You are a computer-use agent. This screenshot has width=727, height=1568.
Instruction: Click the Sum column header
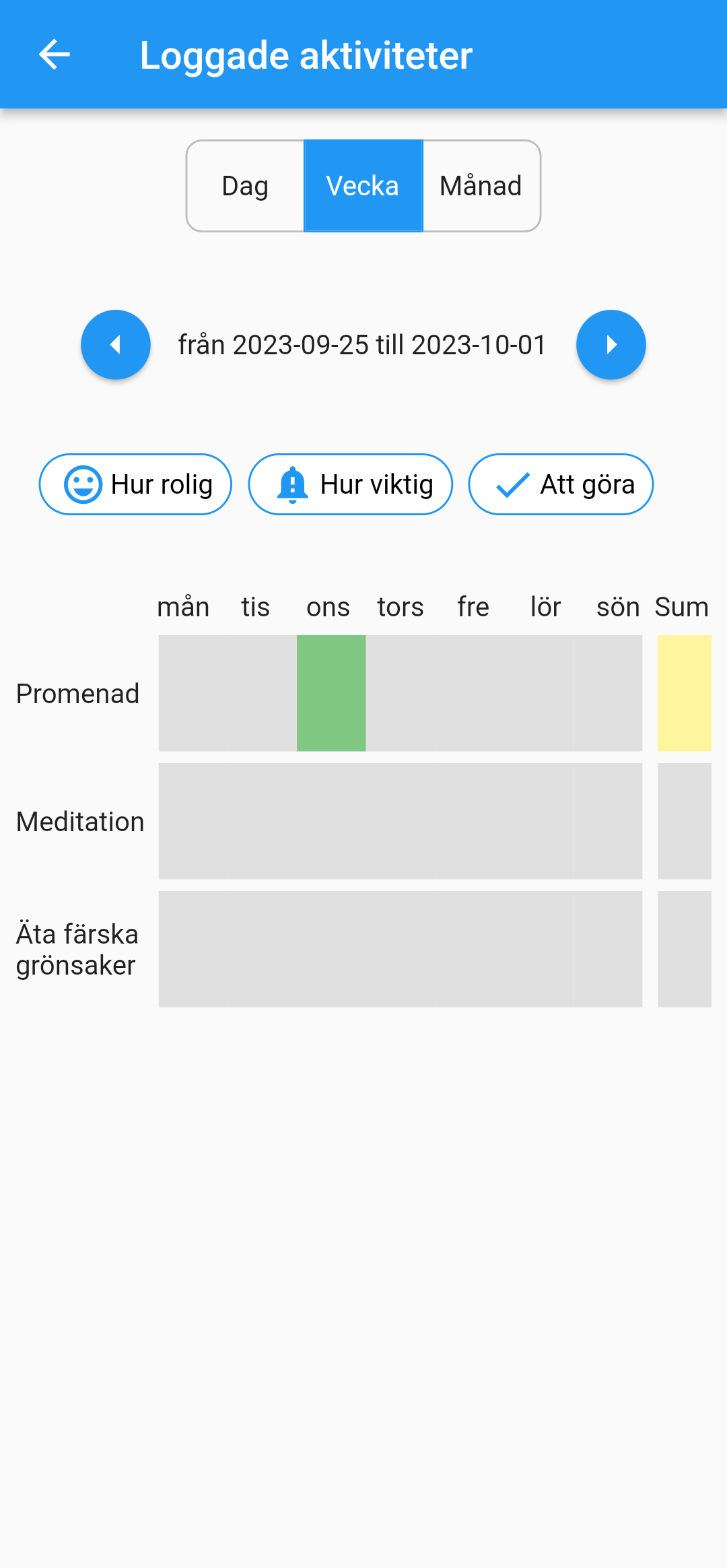tap(681, 607)
